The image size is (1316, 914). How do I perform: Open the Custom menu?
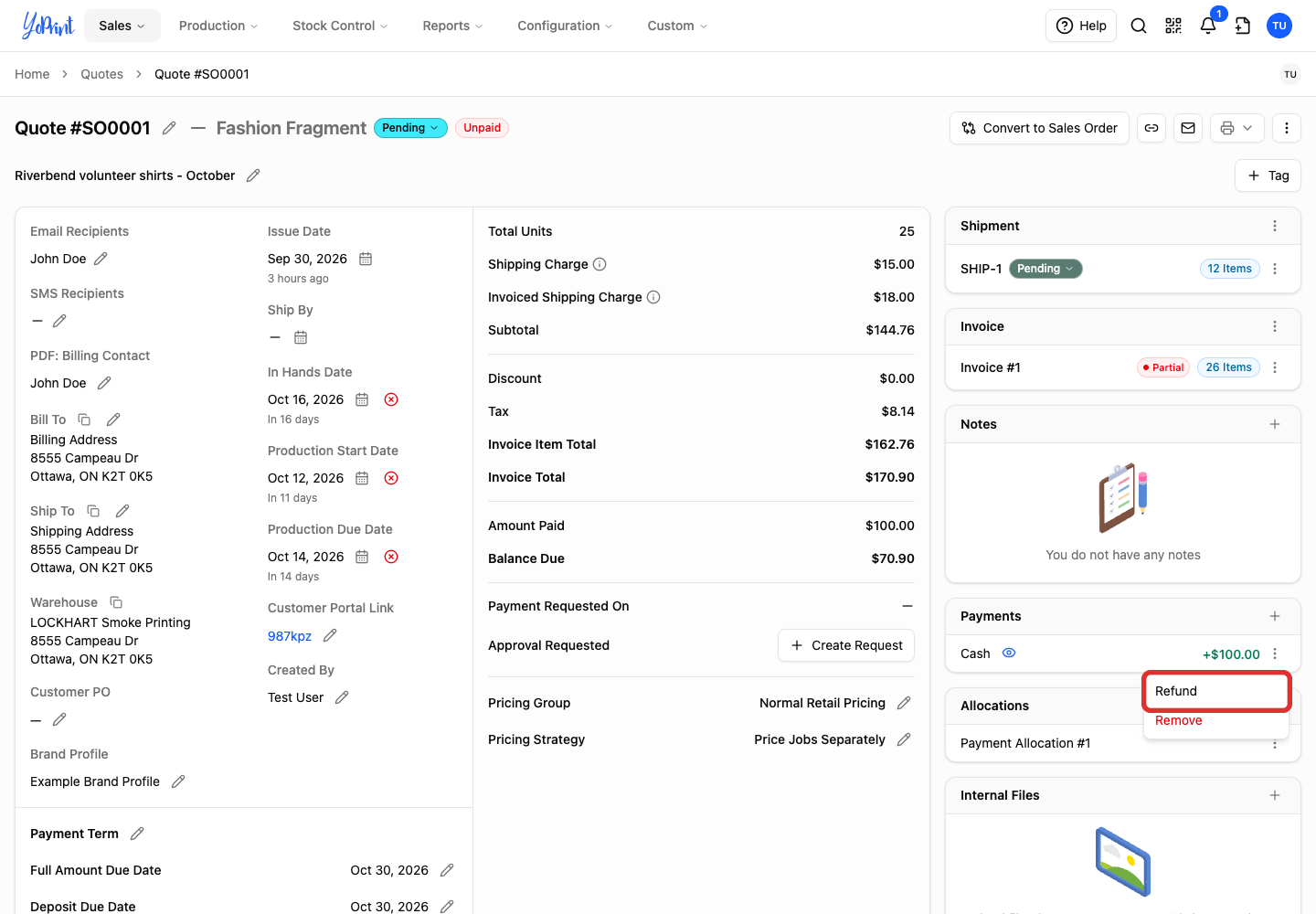(677, 26)
